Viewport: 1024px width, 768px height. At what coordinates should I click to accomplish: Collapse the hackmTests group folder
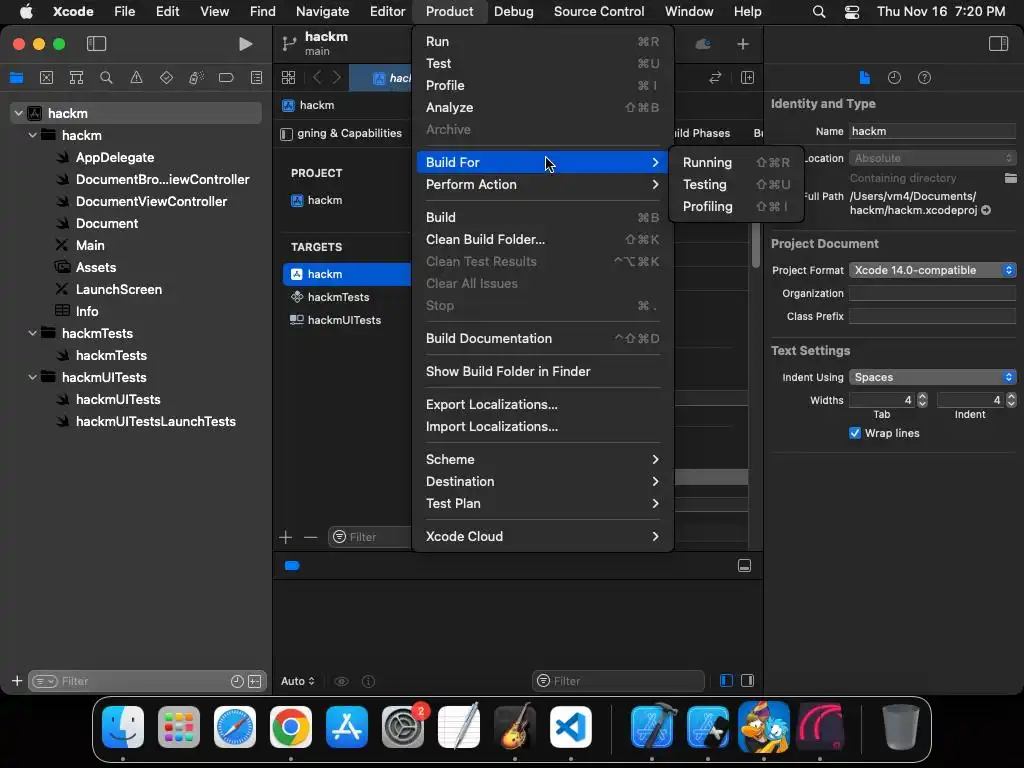tap(33, 333)
